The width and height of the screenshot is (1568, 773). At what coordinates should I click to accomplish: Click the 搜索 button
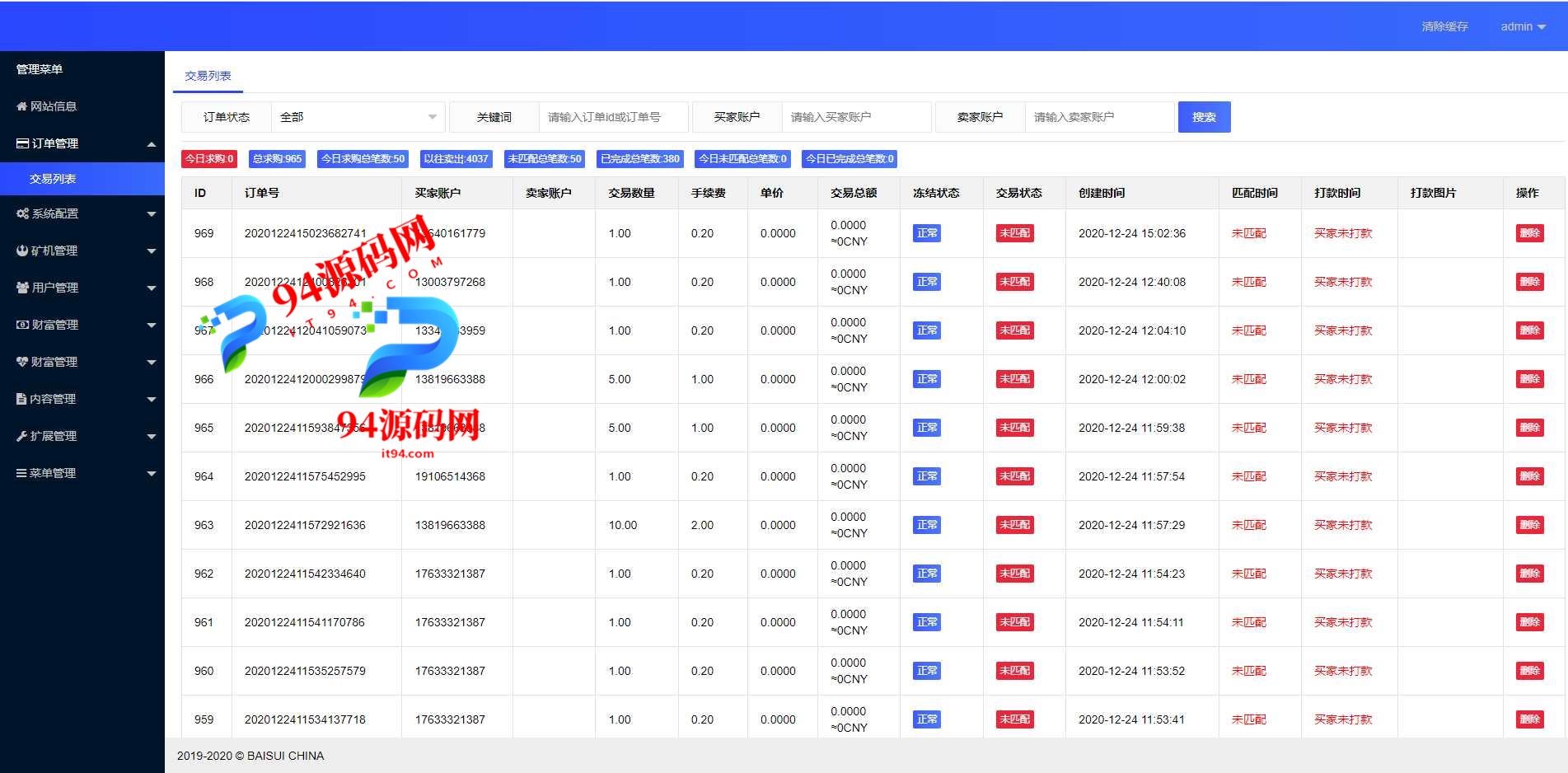1204,117
